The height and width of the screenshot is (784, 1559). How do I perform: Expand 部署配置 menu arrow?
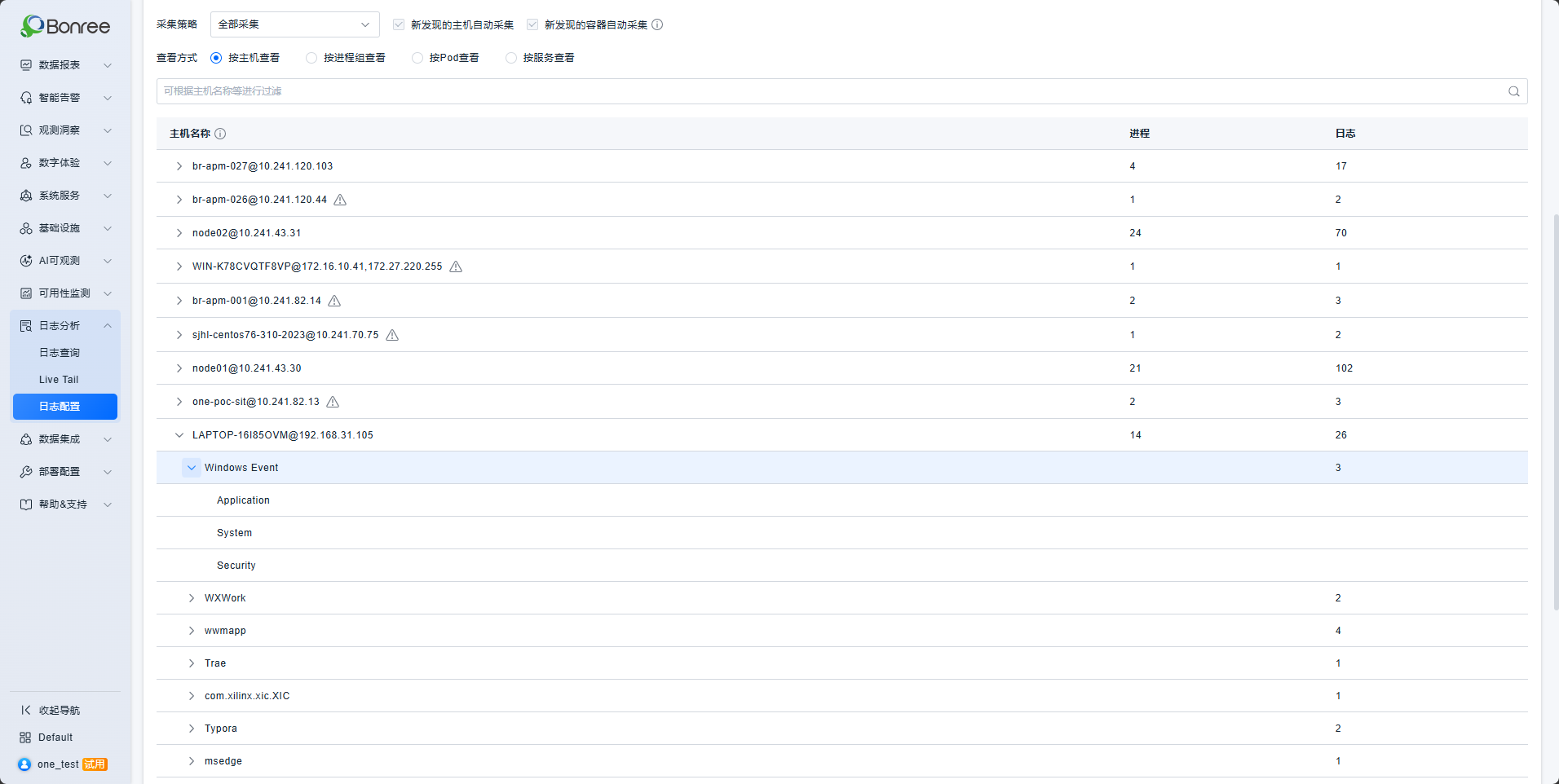click(x=108, y=472)
